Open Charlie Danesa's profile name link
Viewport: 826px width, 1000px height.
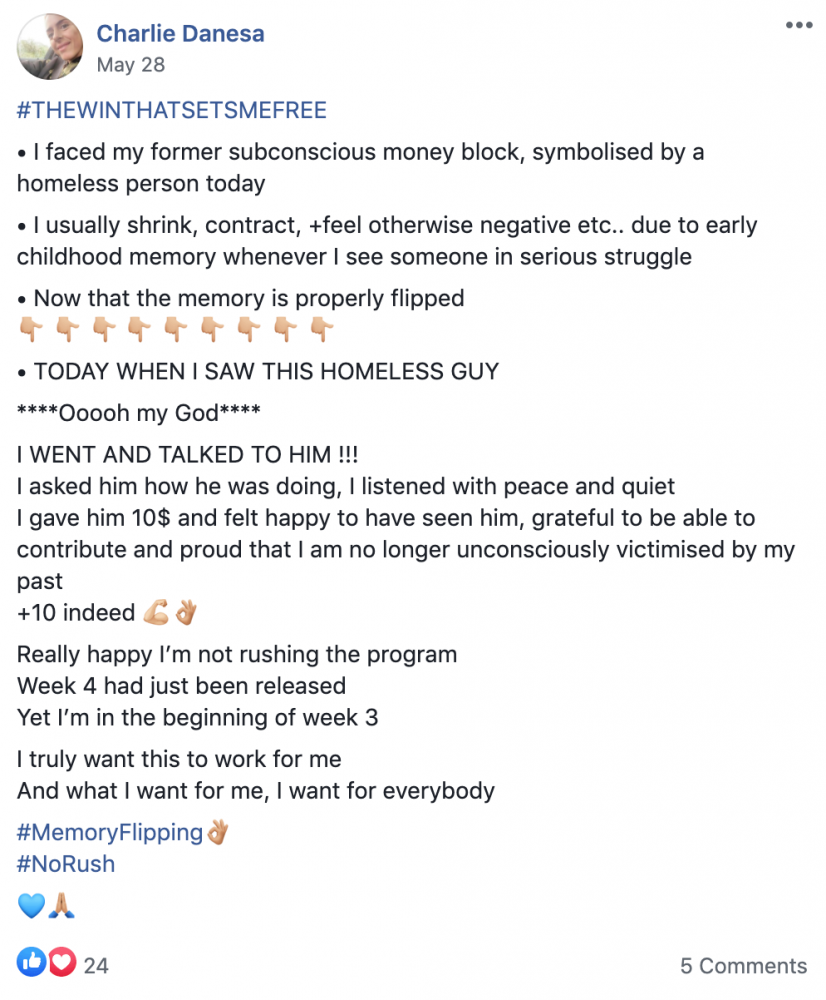coord(180,33)
